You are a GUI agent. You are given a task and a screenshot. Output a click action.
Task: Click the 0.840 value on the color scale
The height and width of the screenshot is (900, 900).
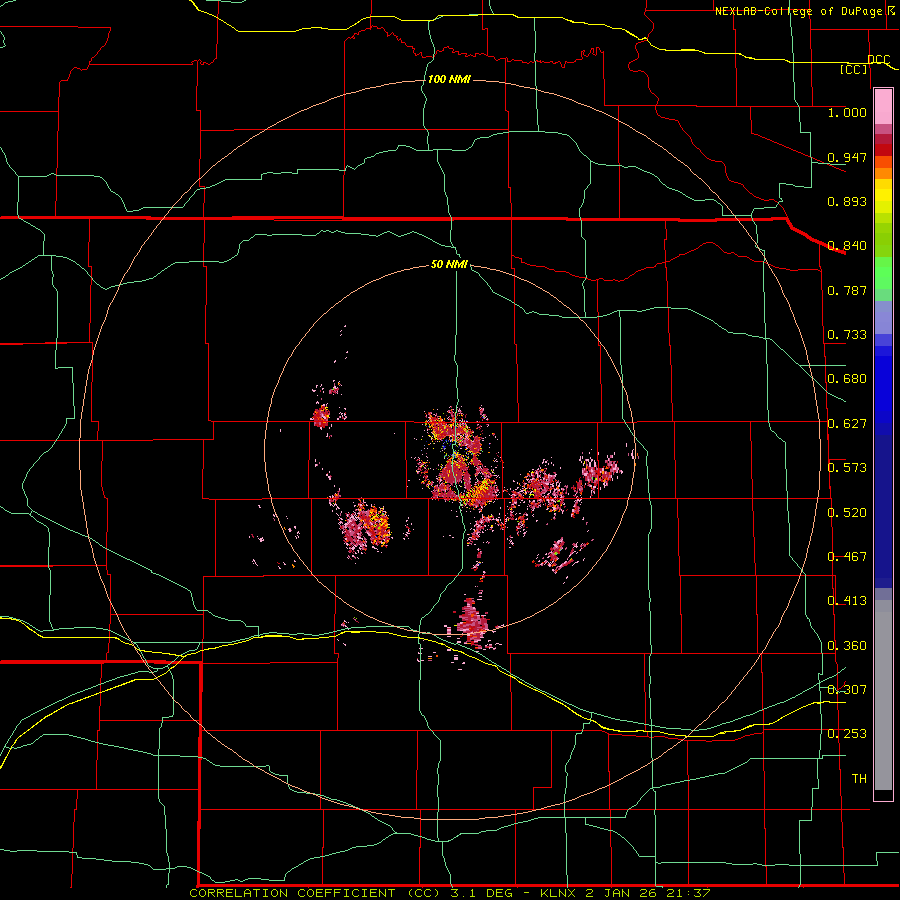pos(847,246)
